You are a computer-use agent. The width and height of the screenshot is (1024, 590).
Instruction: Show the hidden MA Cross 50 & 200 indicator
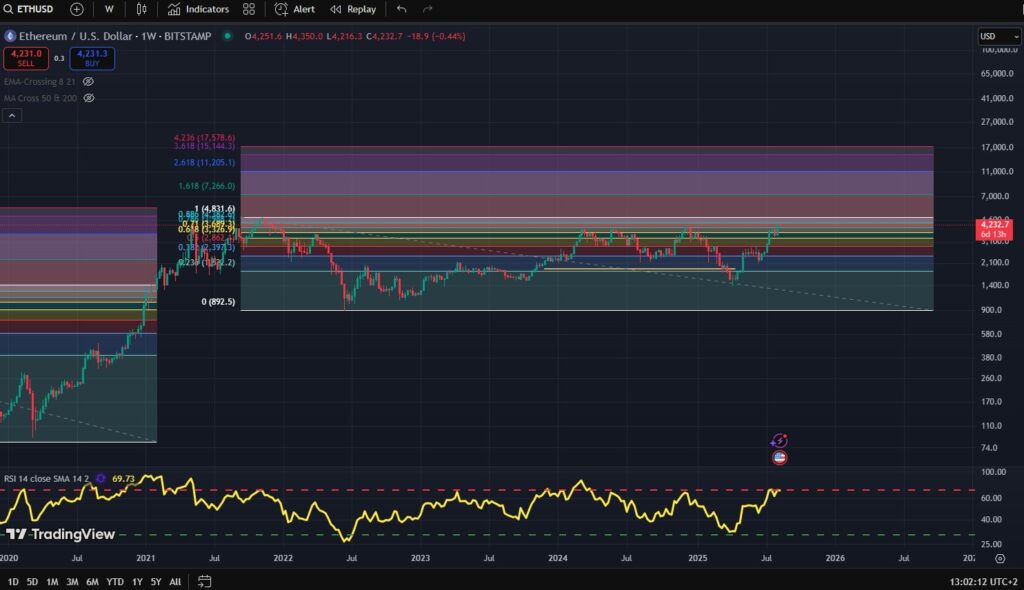click(89, 98)
